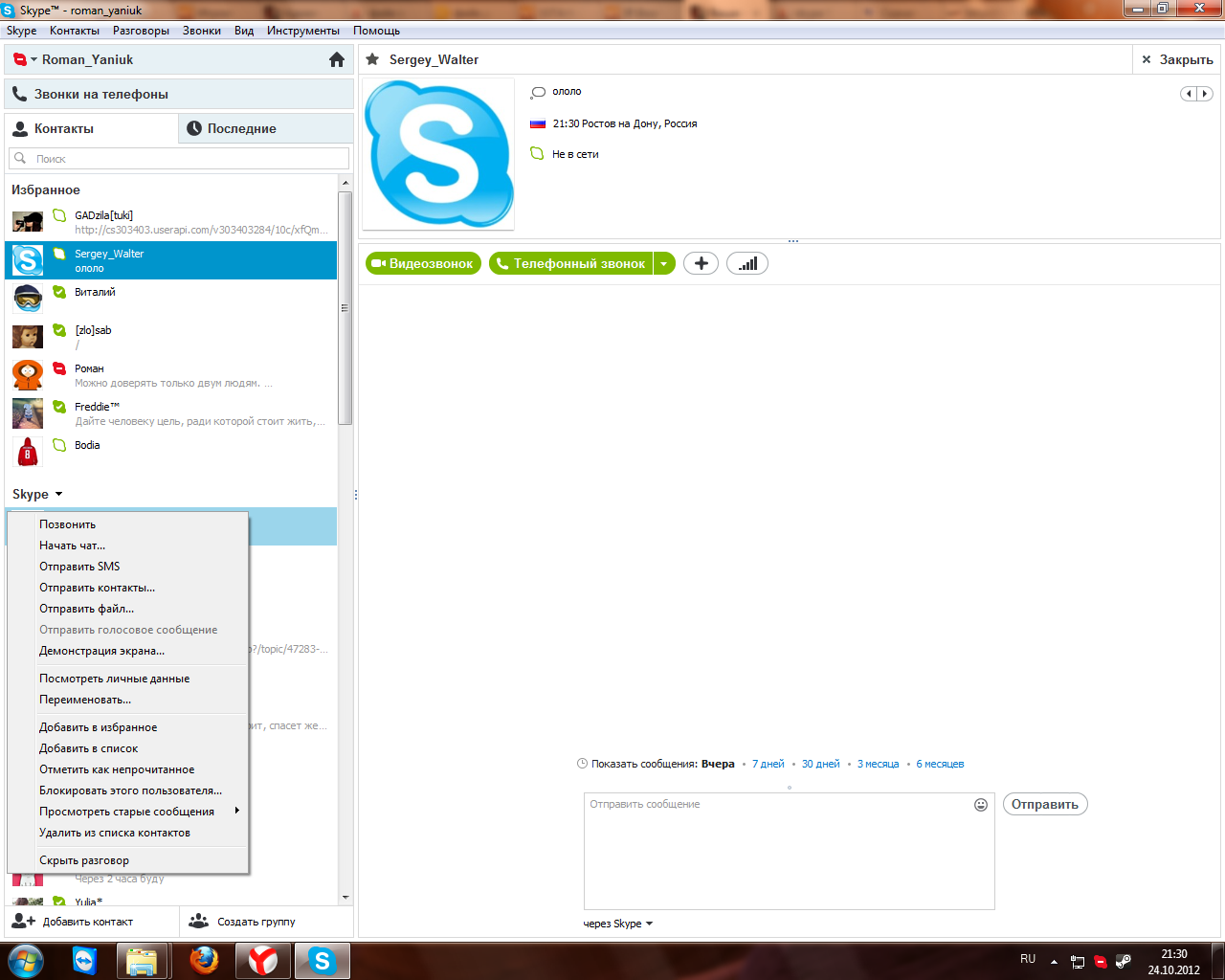Show messages from 30 дней
Viewport: 1225px width, 980px height.
[821, 764]
